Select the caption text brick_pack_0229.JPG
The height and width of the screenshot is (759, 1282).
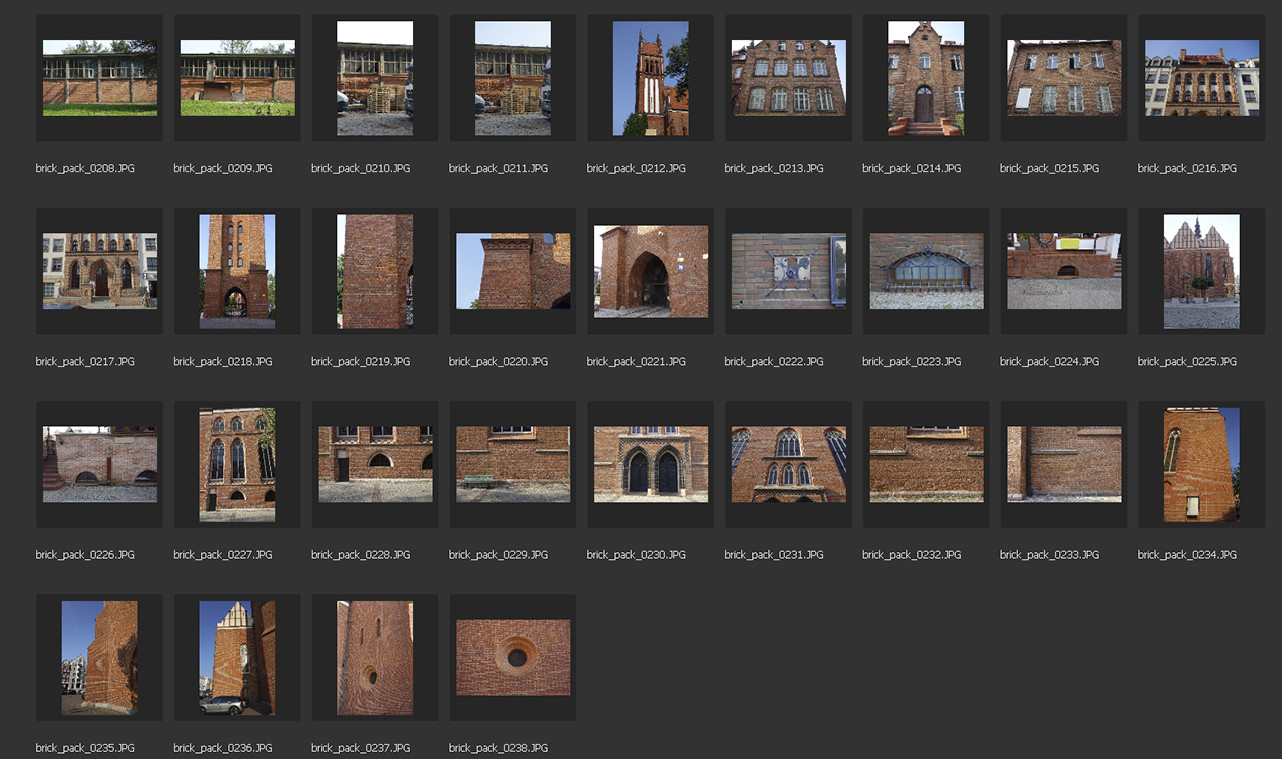click(x=499, y=554)
